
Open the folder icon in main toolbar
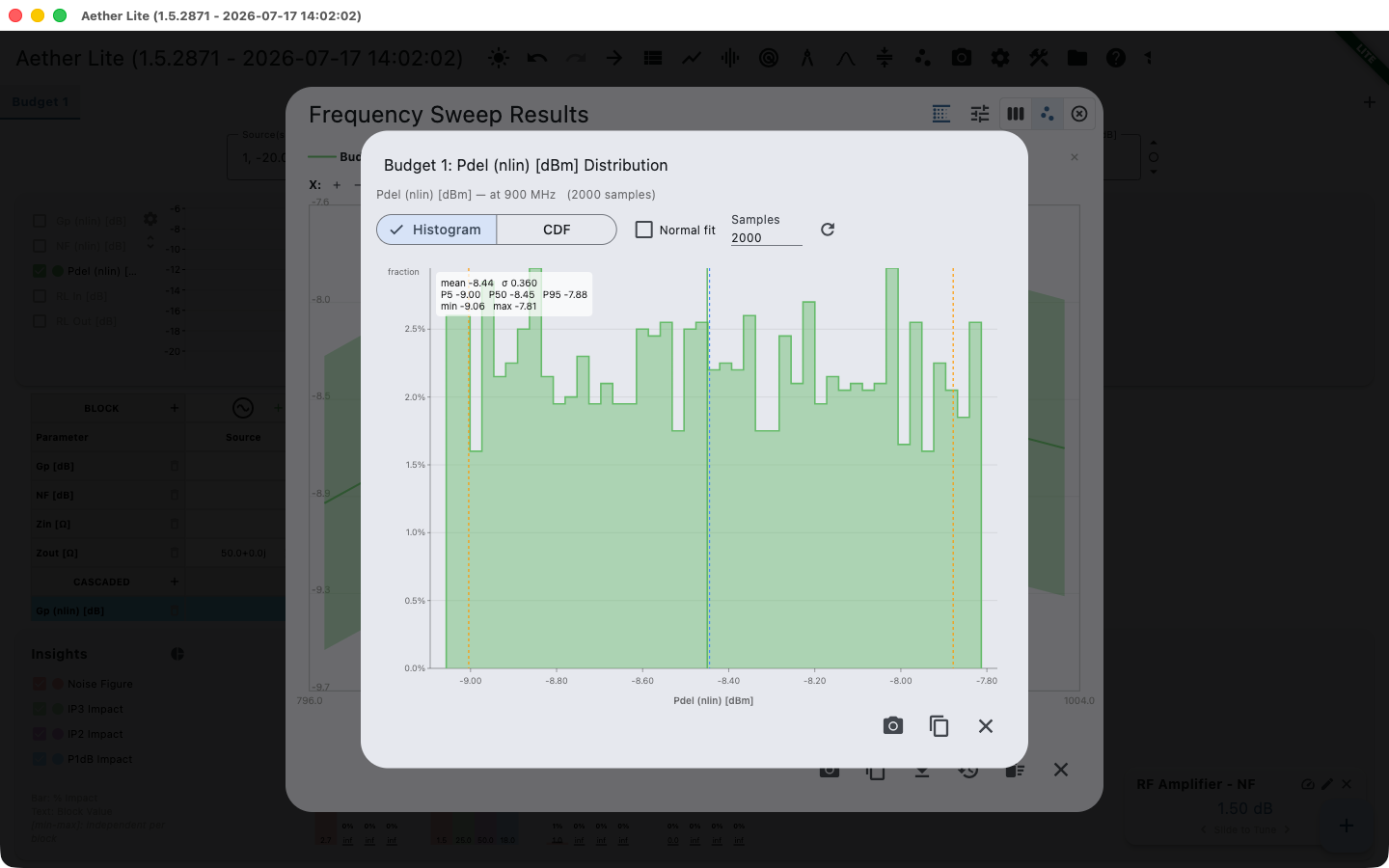coord(1077,58)
